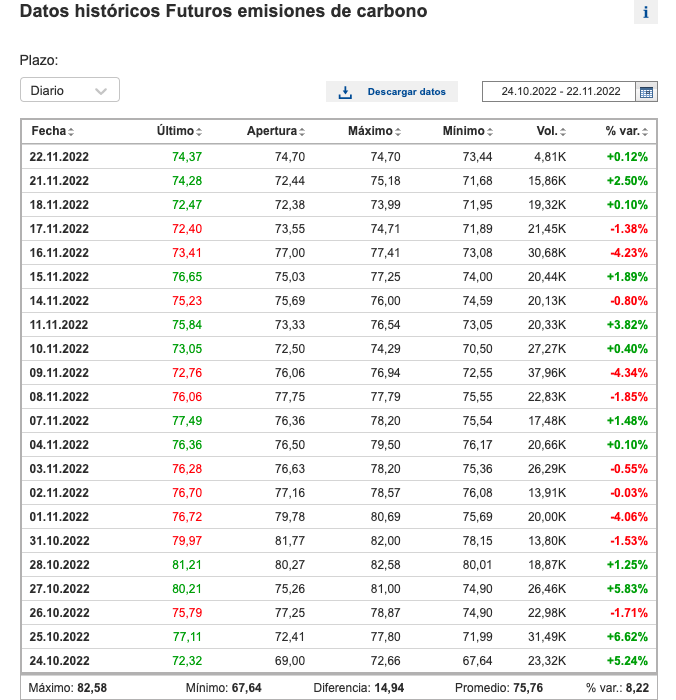Select the 17.11.2022 date cell
This screenshot has height=700, width=676.
pos(59,229)
